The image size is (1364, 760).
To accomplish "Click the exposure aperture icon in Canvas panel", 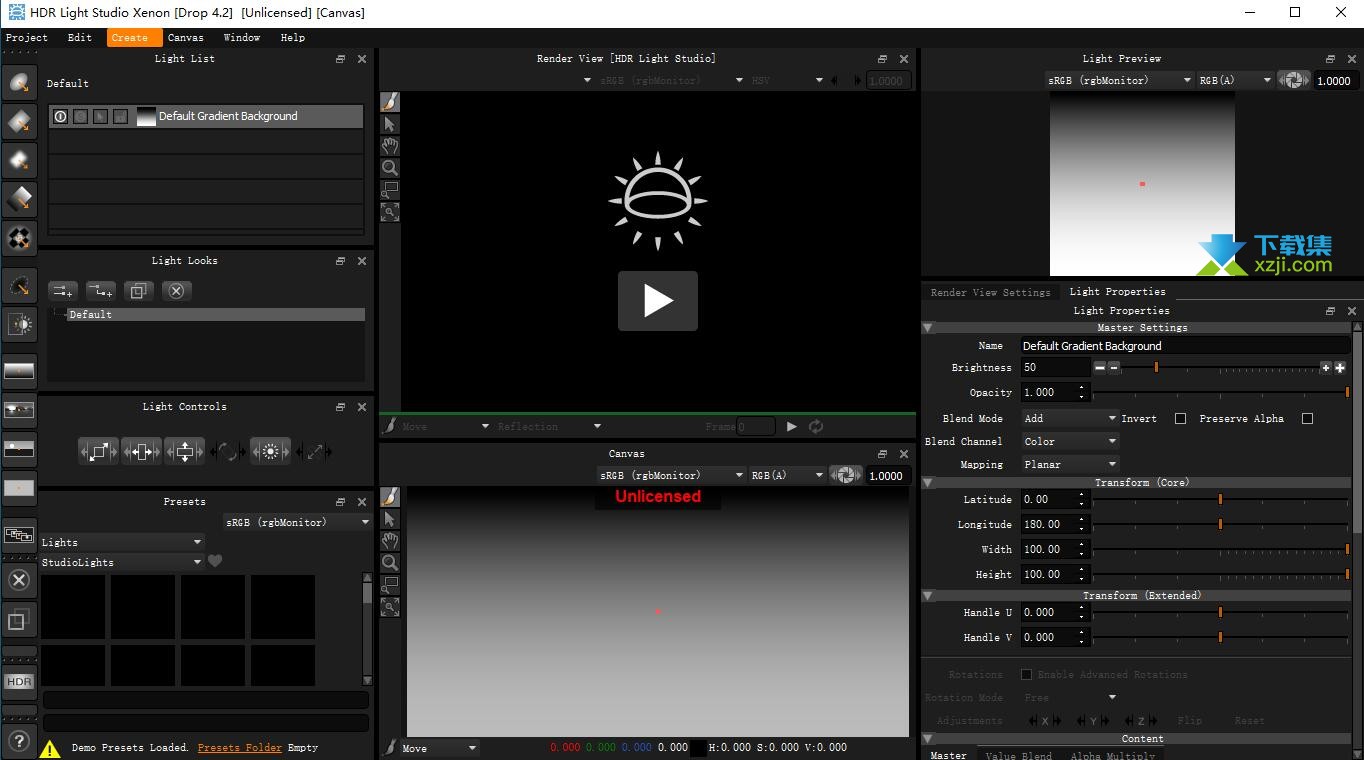I will coord(846,475).
